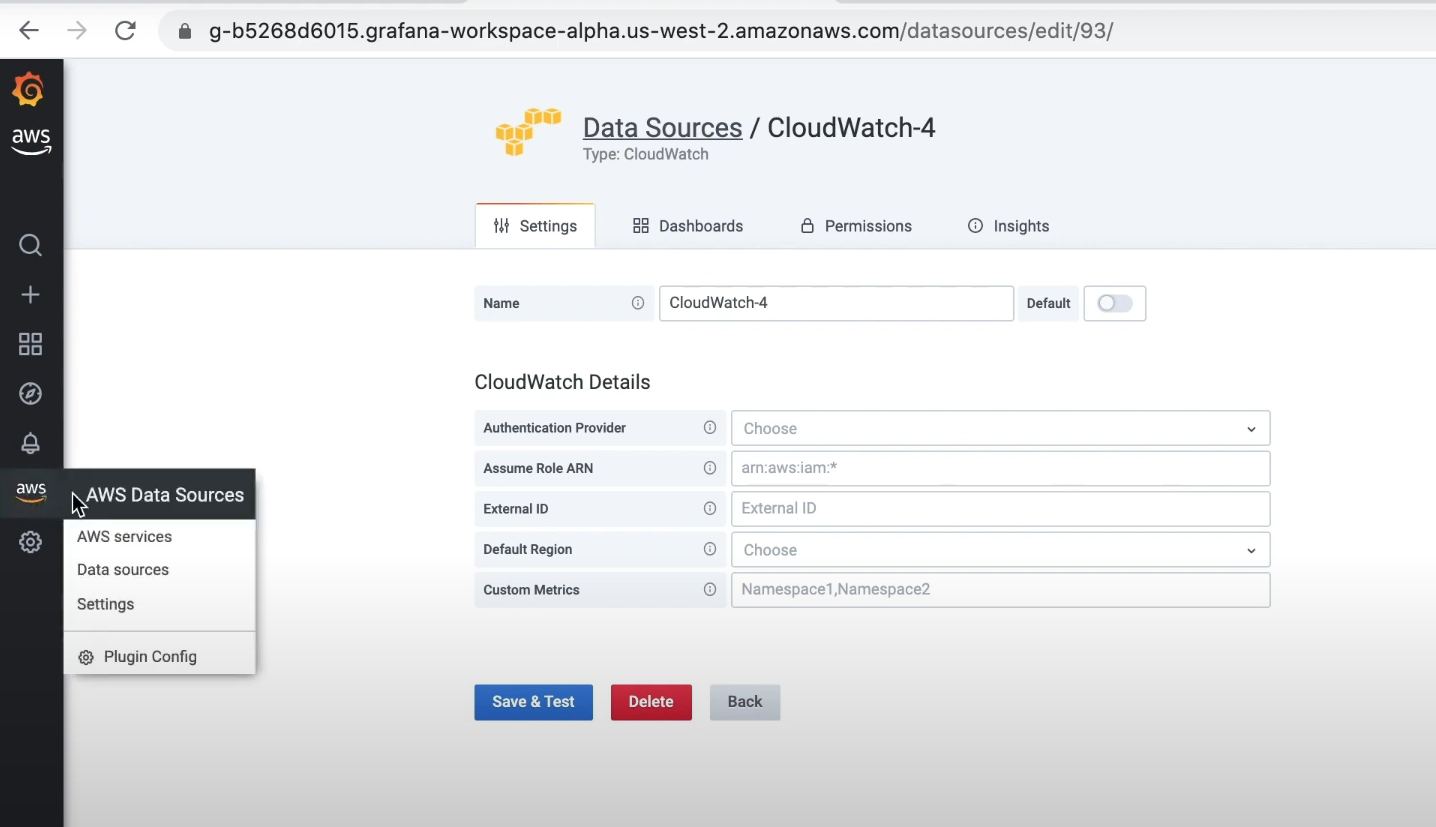Click the Assume Role ARN info icon
Screen dimensions: 1436x827
[710, 468]
